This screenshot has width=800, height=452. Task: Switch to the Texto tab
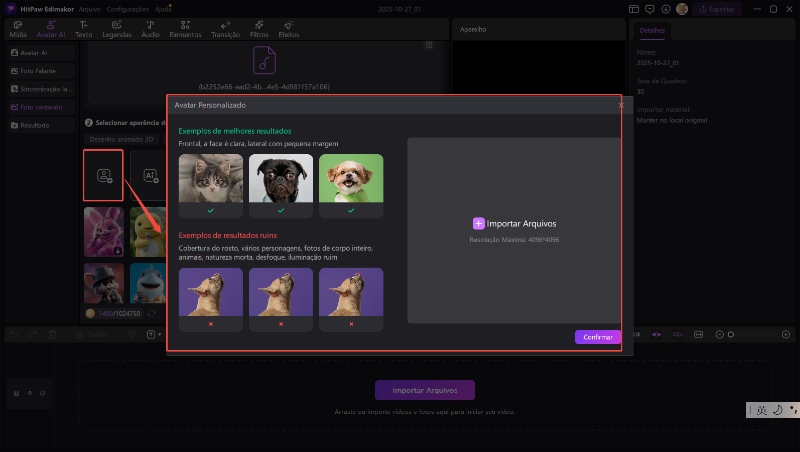pyautogui.click(x=82, y=28)
